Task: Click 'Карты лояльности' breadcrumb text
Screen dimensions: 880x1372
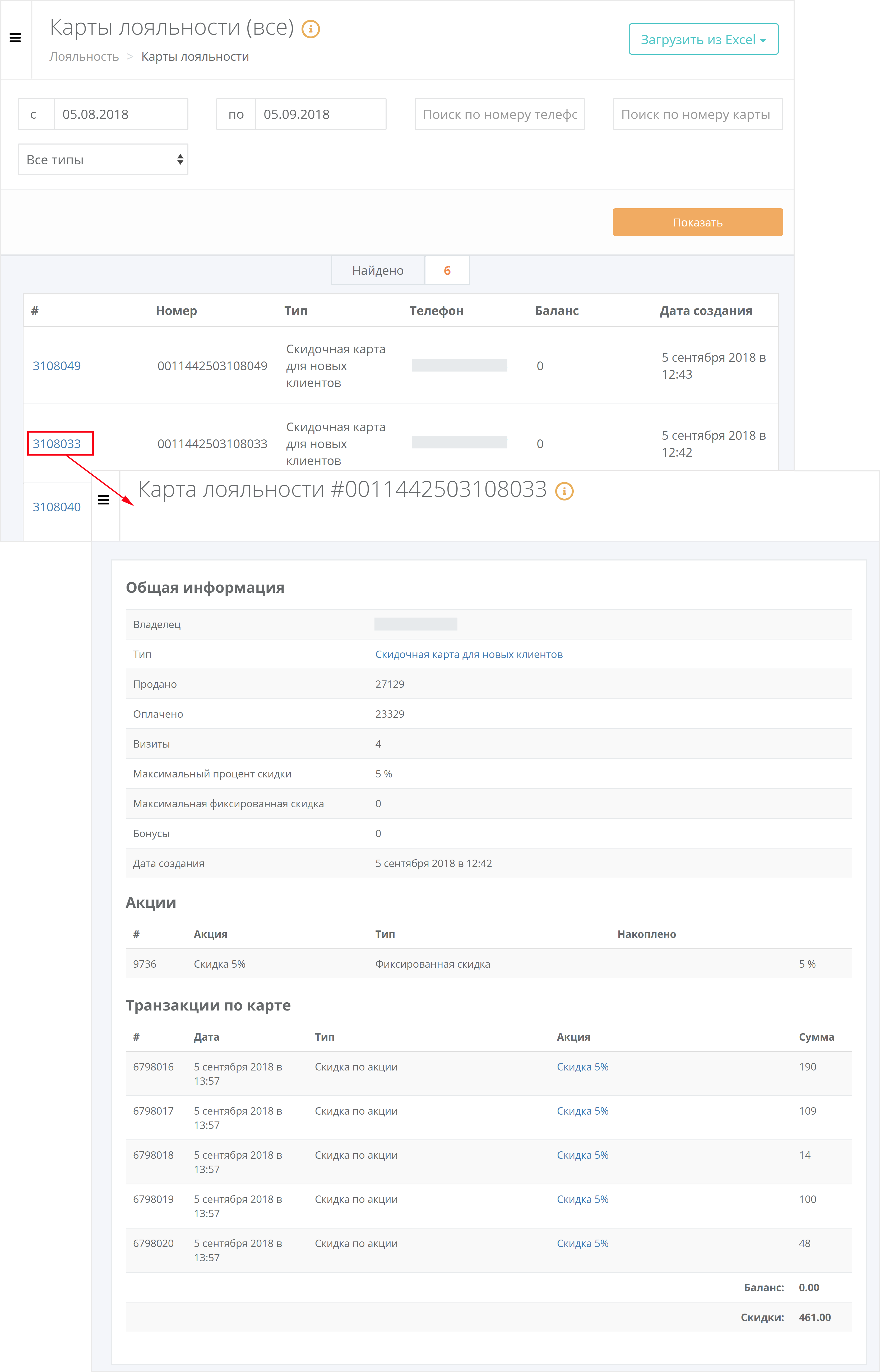Action: [x=195, y=57]
